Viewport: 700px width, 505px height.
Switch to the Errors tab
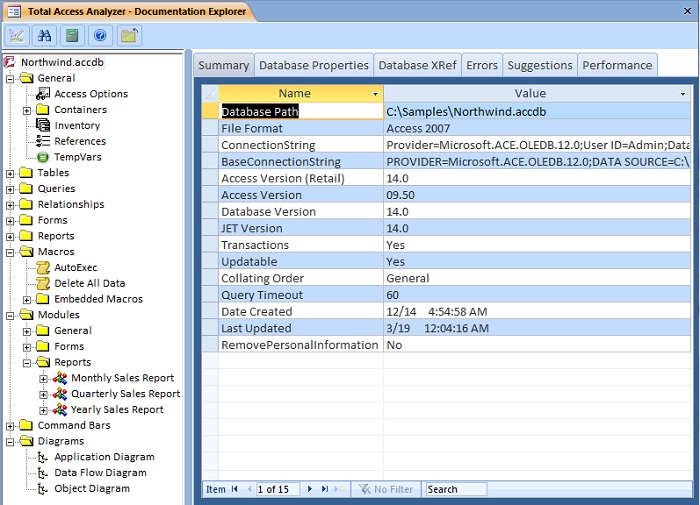point(482,65)
